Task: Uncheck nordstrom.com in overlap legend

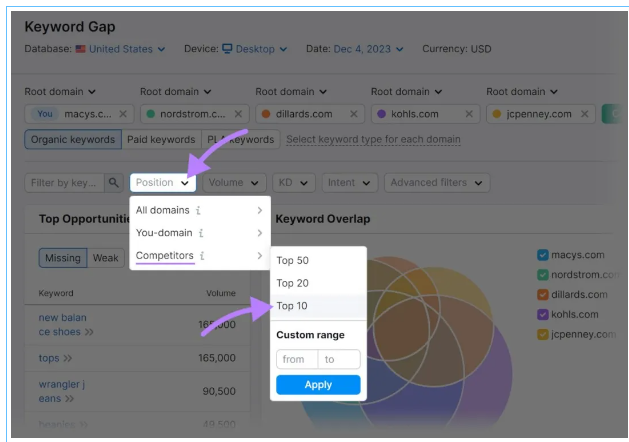Action: 543,275
